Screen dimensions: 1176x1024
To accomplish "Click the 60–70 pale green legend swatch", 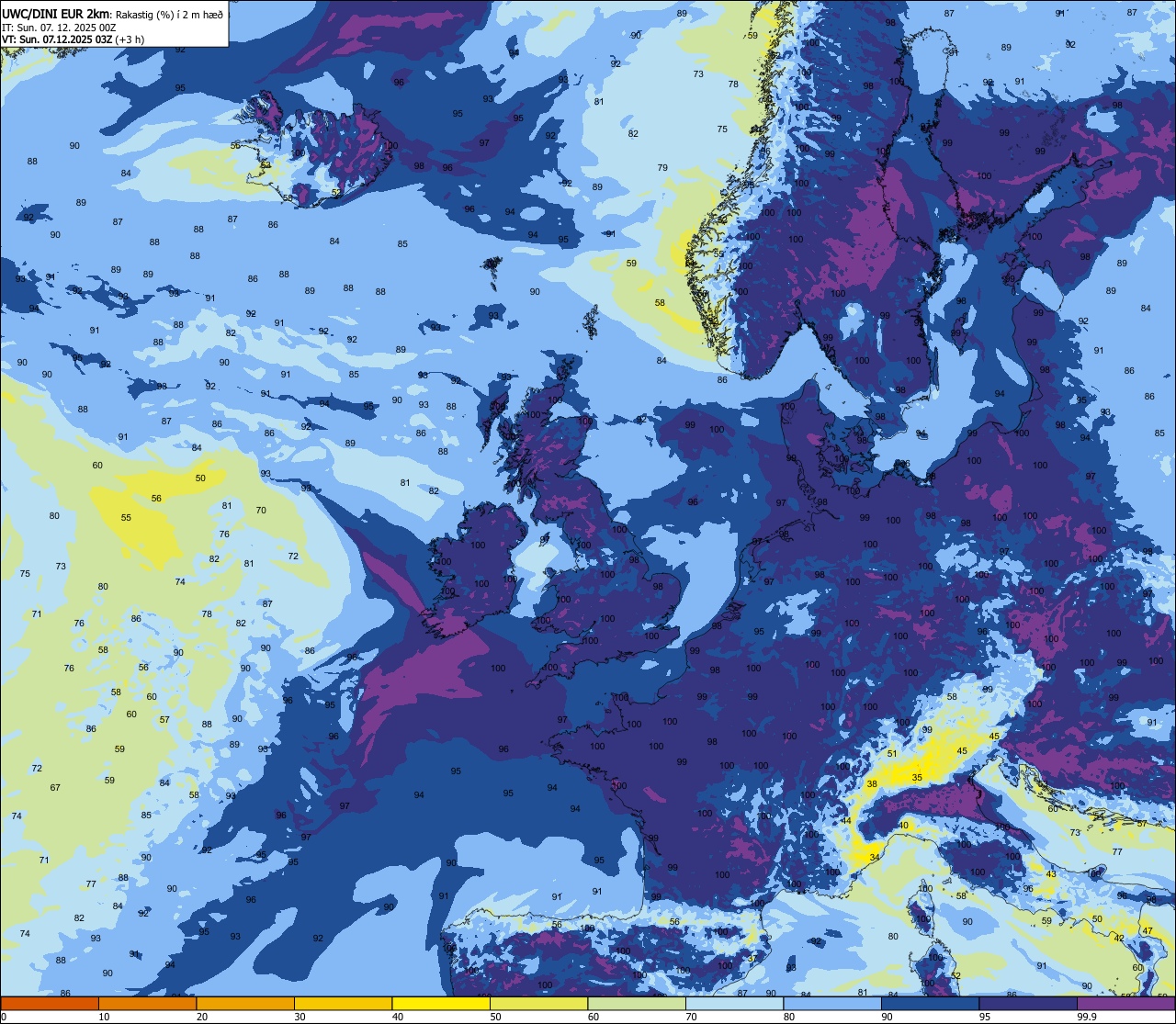I will point(637,1003).
